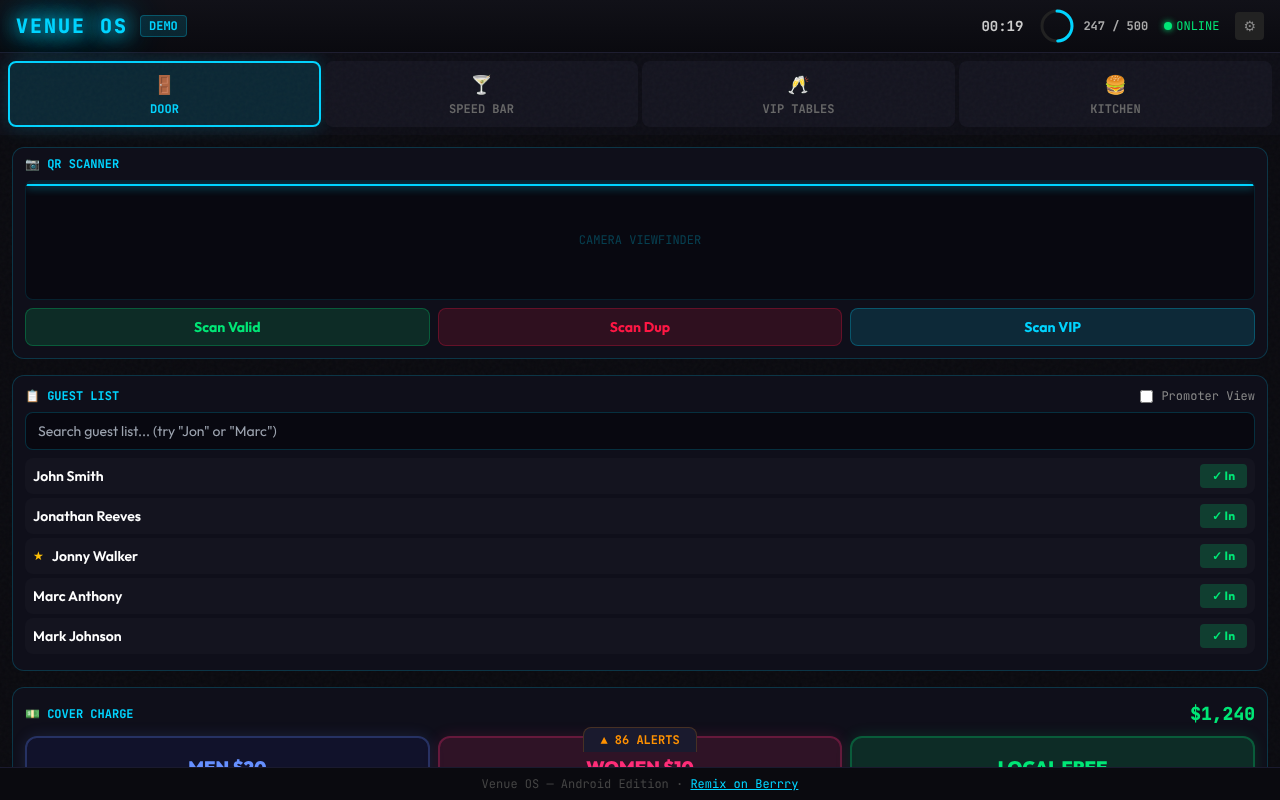Toggle Marc Anthony's In status
Viewport: 1280px width, 800px height.
tap(1223, 596)
